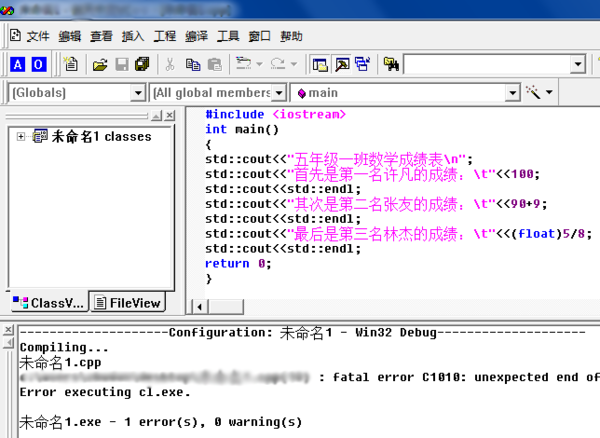The image size is (600, 438).
Task: Open the main function dropdown arrow
Action: coord(513,92)
